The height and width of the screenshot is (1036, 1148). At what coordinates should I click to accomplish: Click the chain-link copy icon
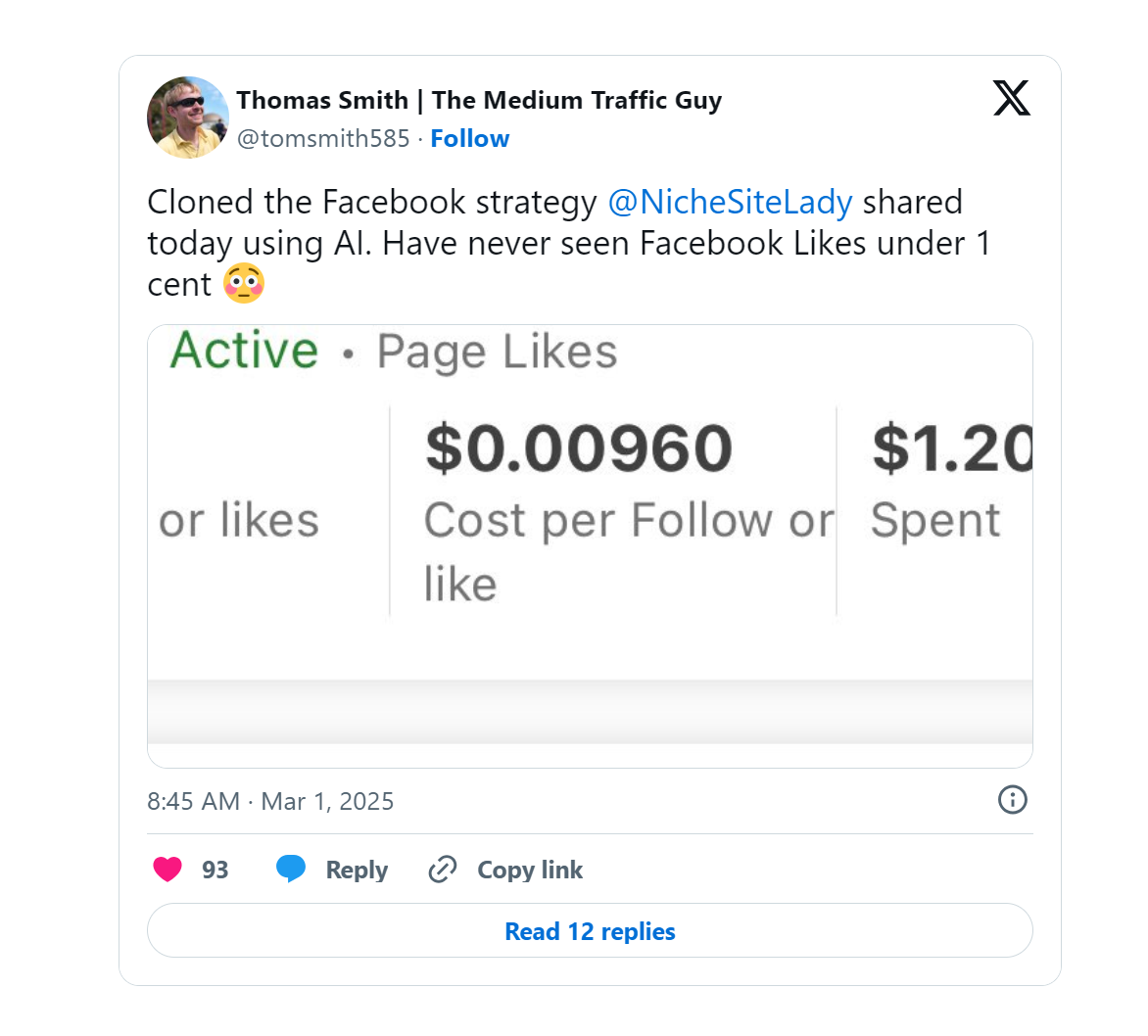(443, 870)
